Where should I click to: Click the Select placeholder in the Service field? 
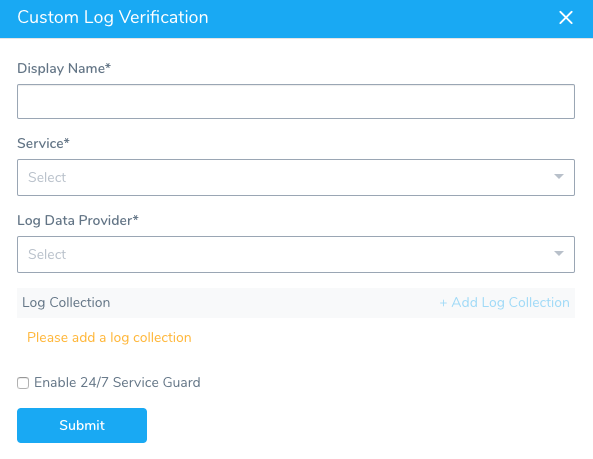(47, 177)
